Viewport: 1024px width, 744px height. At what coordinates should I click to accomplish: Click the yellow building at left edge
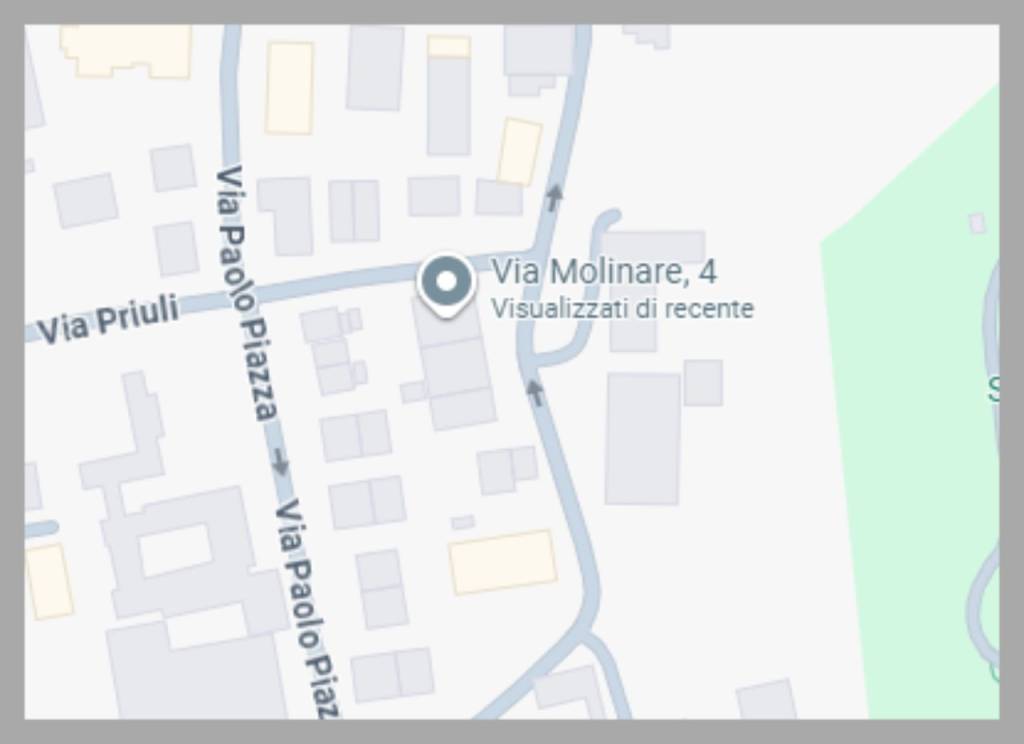click(x=48, y=581)
